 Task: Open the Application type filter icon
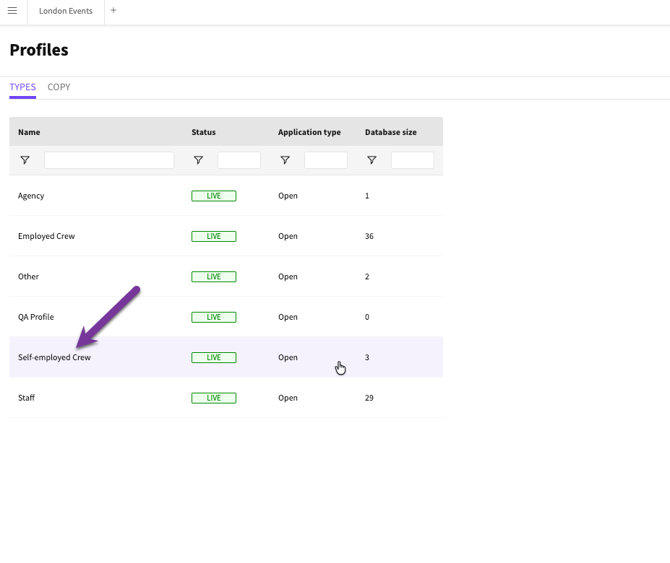pyautogui.click(x=285, y=160)
